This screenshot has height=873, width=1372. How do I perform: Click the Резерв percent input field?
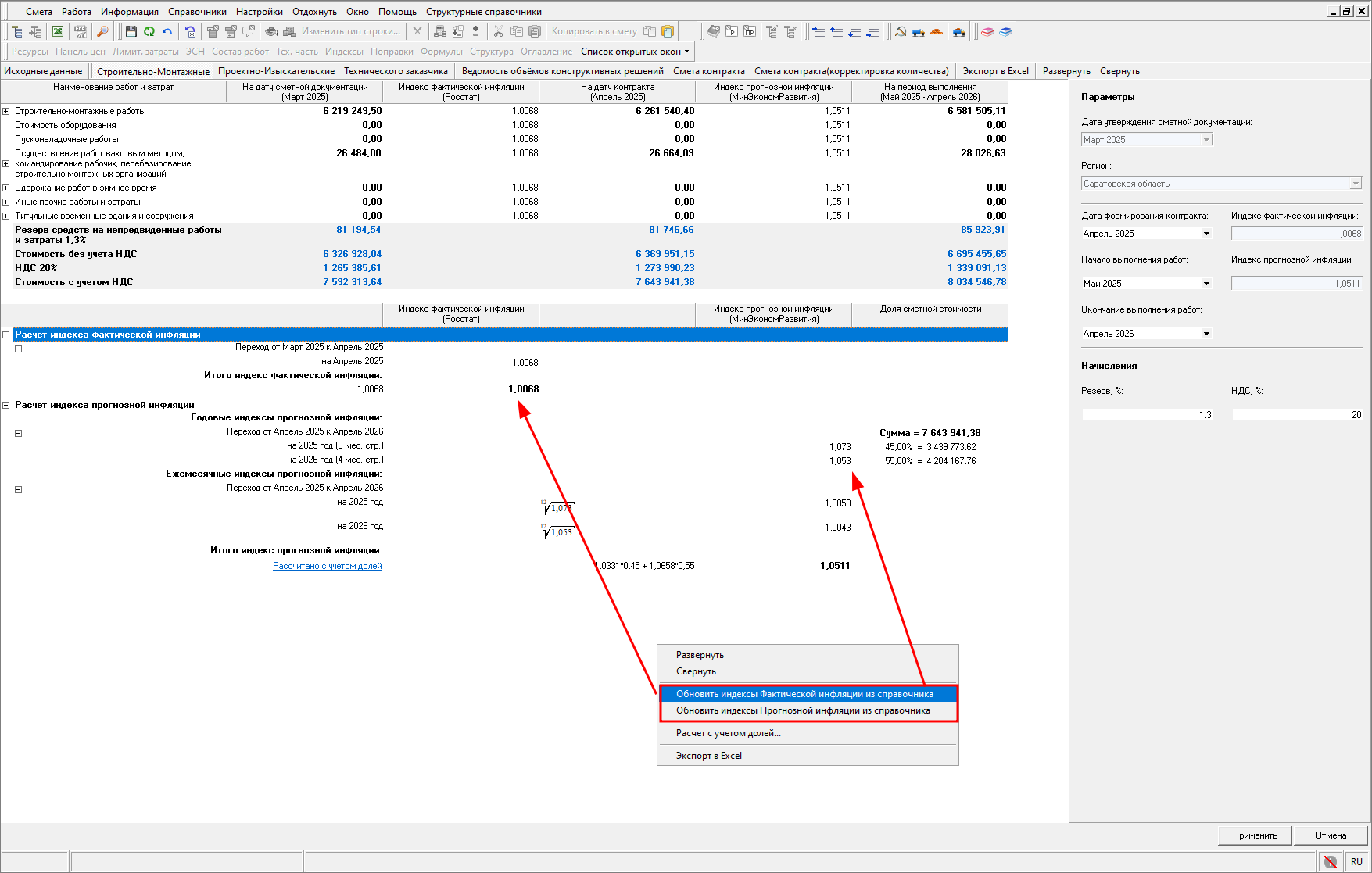tap(1148, 415)
